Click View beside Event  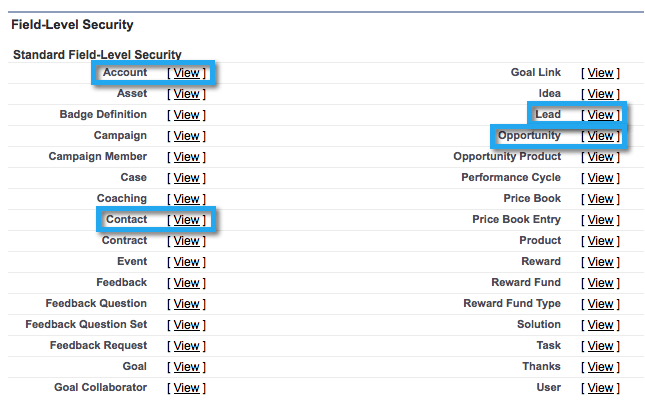pos(186,262)
